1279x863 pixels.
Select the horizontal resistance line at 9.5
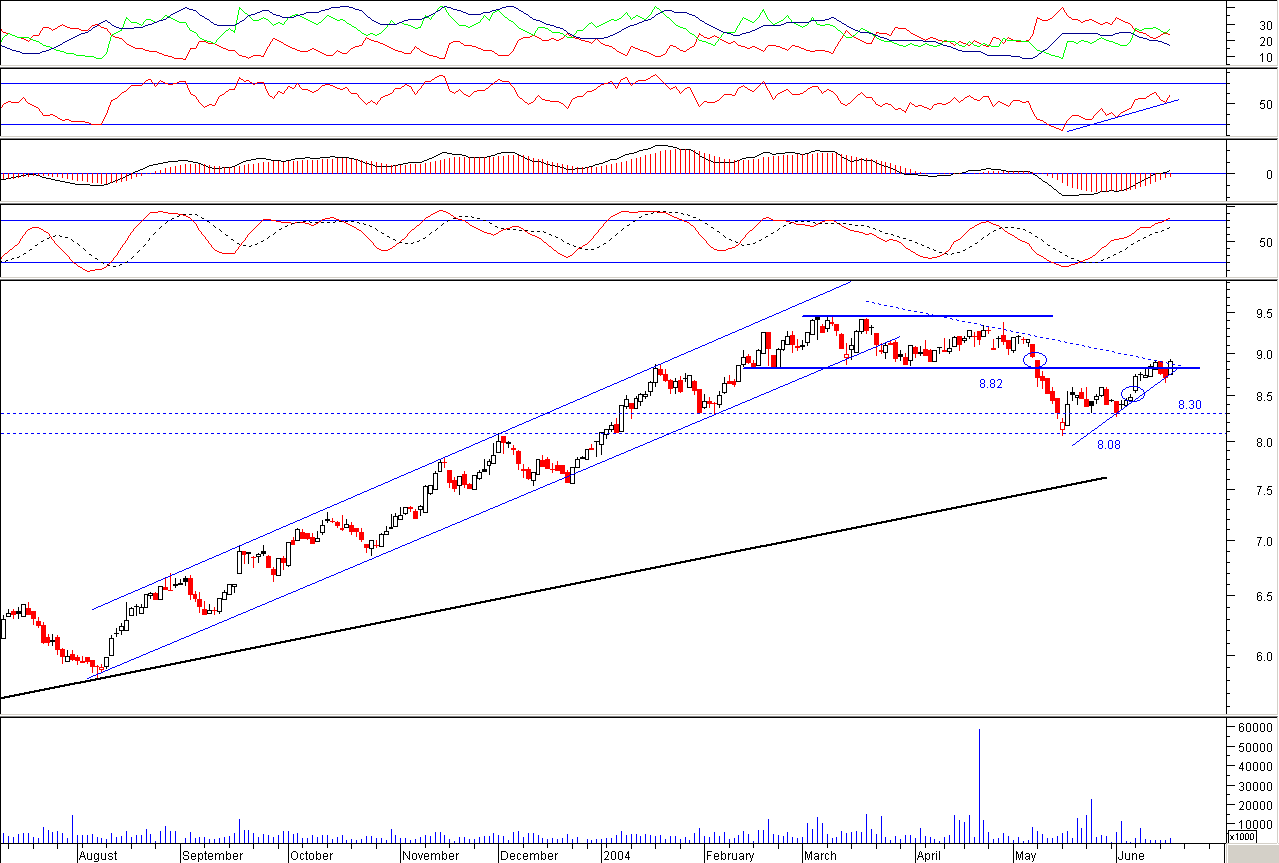[x=928, y=316]
